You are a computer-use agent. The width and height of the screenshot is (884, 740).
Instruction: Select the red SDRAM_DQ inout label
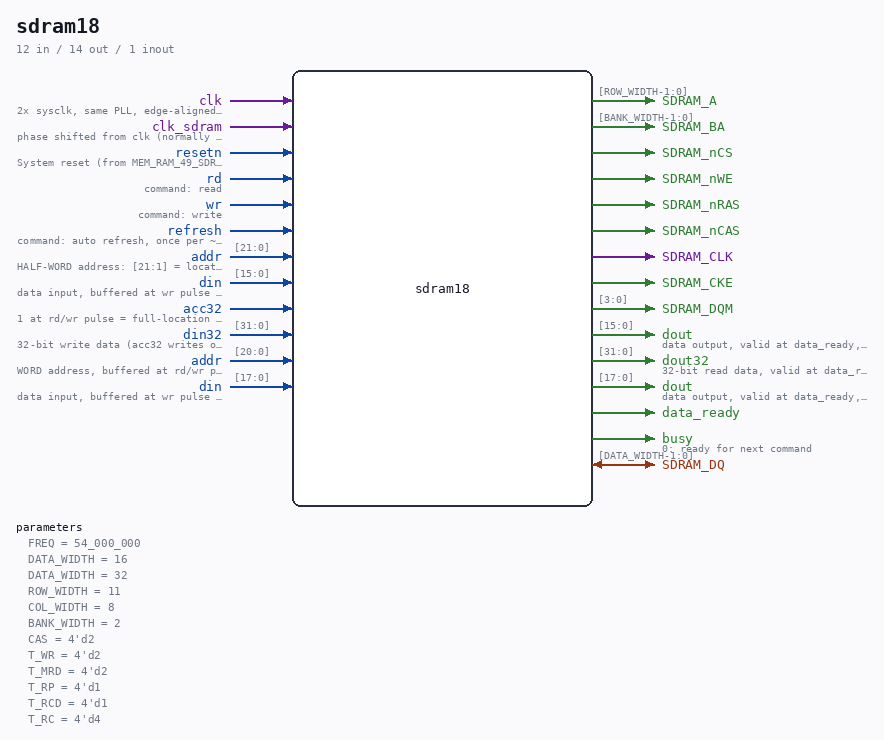click(693, 464)
